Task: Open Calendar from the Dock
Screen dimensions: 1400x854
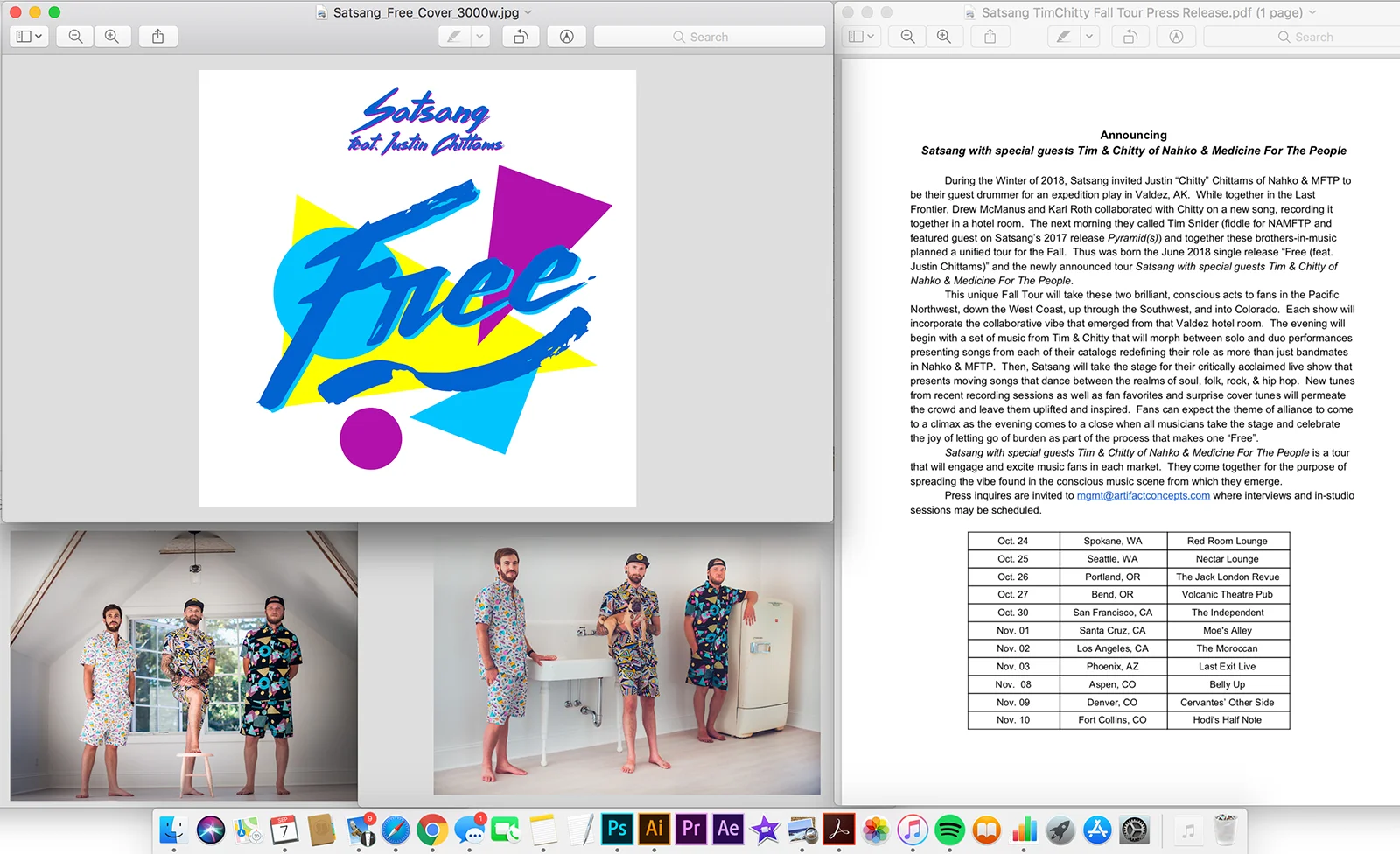Action: coord(284,829)
